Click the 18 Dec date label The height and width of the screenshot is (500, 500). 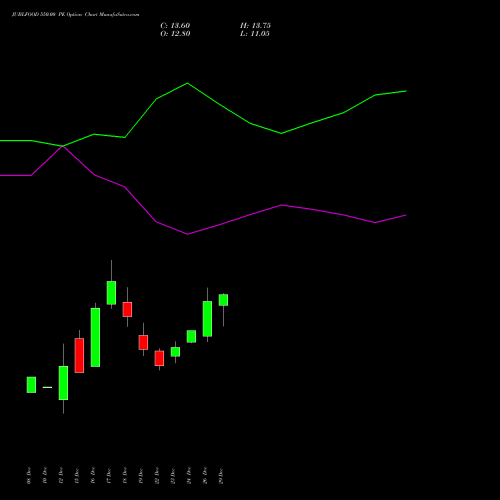click(125, 476)
